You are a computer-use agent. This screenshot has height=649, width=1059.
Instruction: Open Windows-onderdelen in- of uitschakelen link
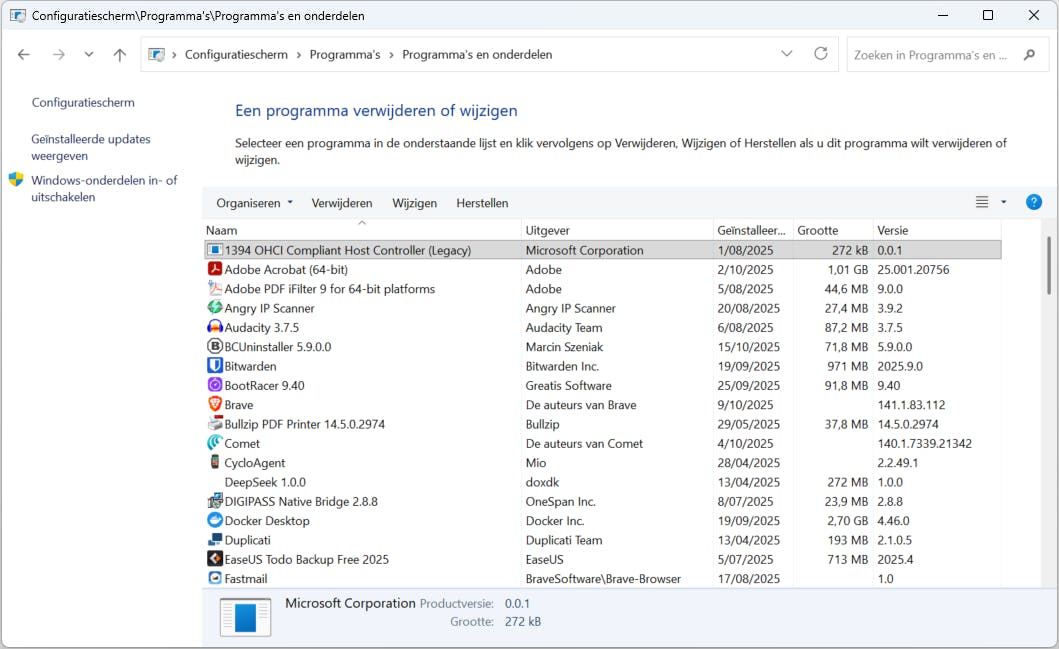tap(104, 188)
